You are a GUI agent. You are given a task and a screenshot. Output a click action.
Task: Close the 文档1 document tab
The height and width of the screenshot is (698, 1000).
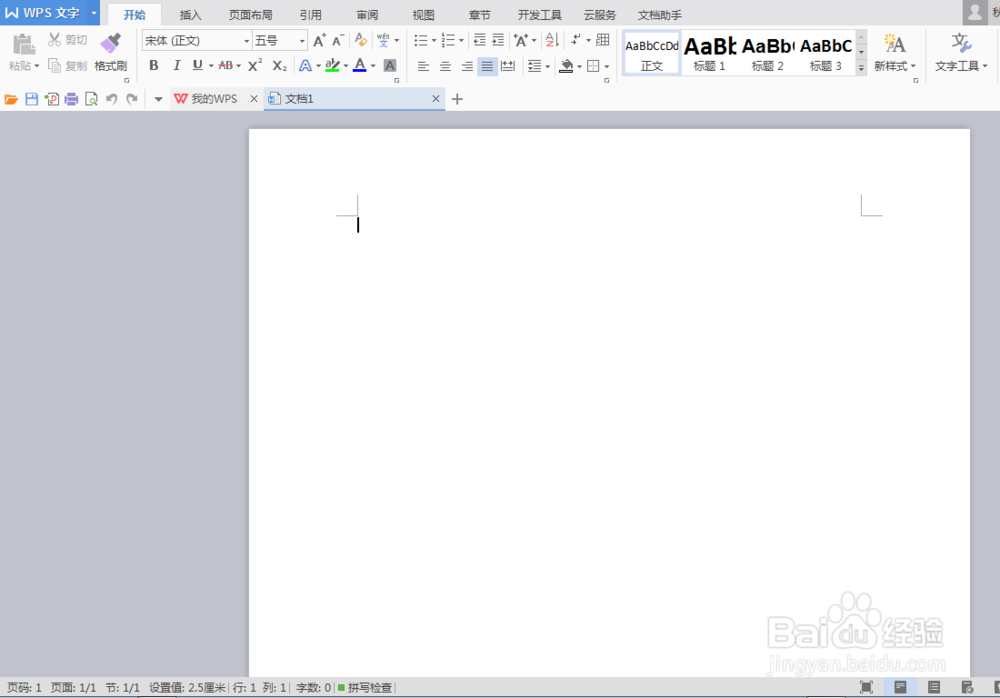(x=436, y=99)
